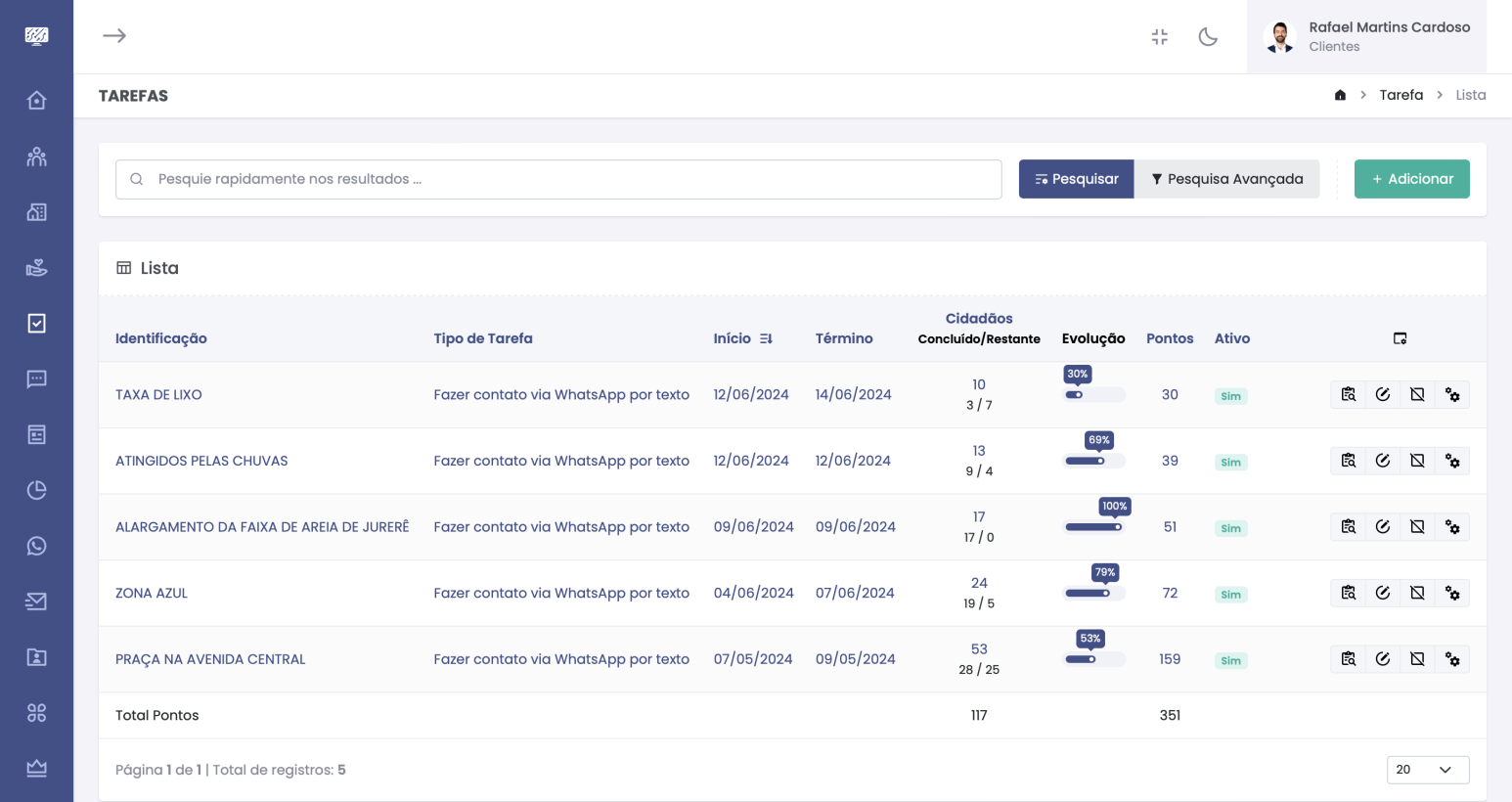
Task: Sort by Ativo column header
Action: 1232,338
